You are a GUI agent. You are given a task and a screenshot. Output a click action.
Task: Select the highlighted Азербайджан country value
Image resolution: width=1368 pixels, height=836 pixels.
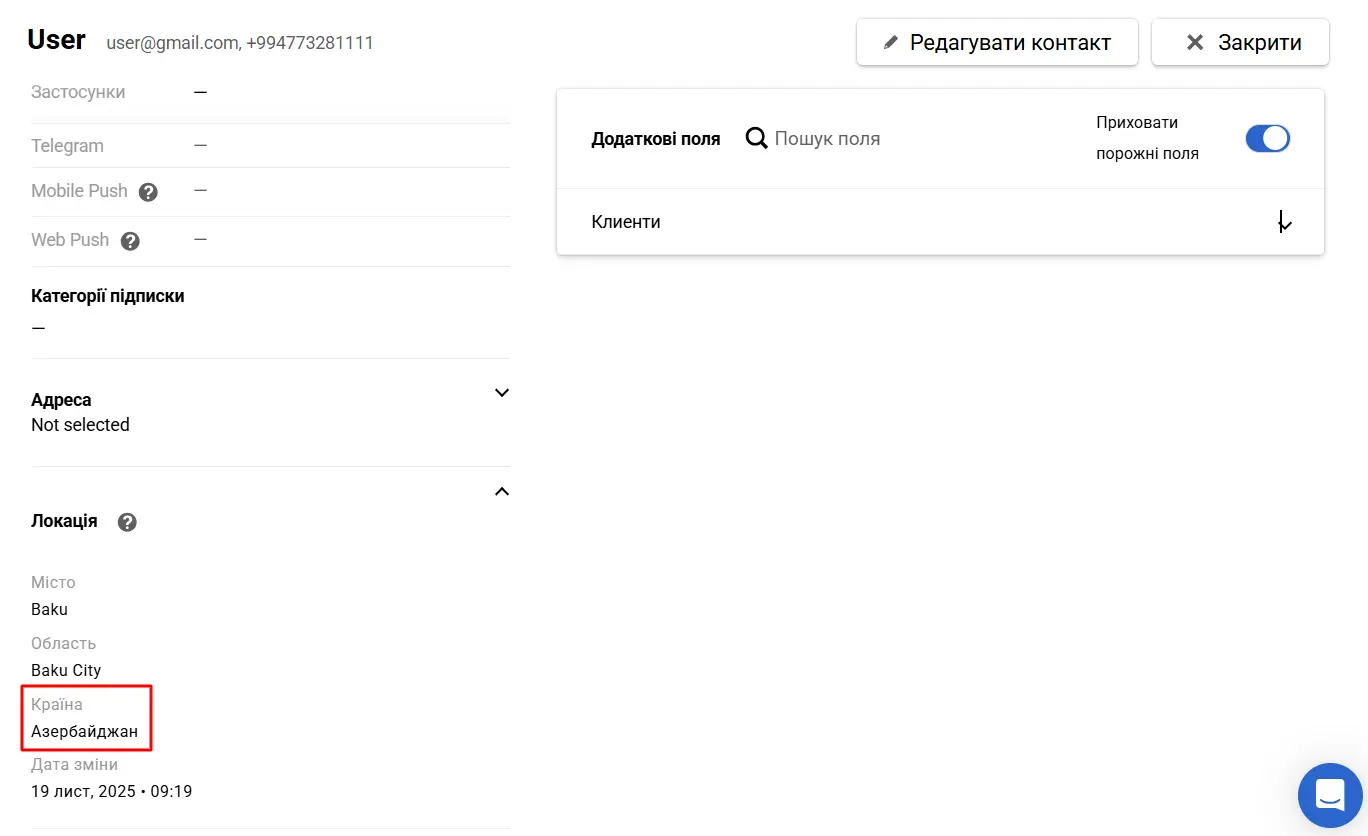pyautogui.click(x=87, y=731)
